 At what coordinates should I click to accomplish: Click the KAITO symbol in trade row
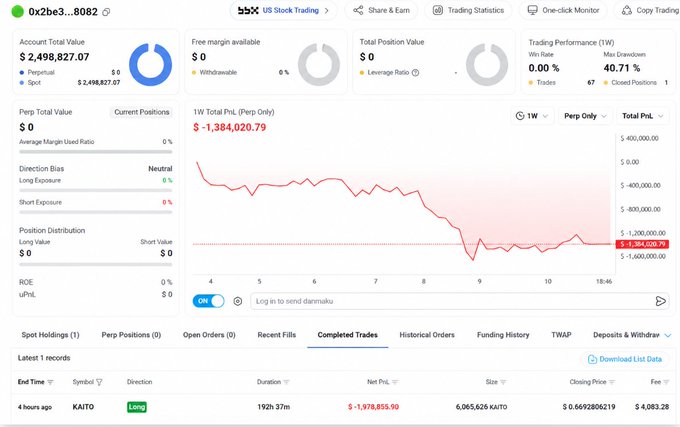(x=83, y=407)
